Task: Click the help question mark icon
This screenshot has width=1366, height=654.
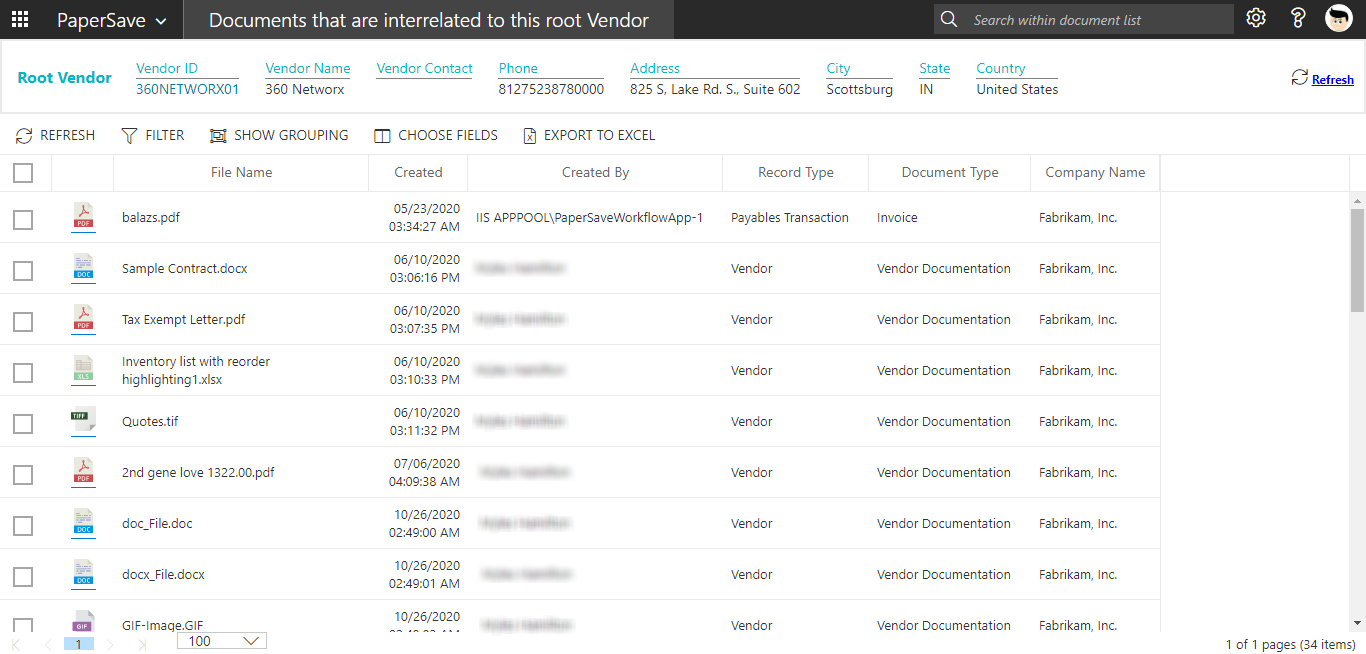Action: pos(1298,18)
